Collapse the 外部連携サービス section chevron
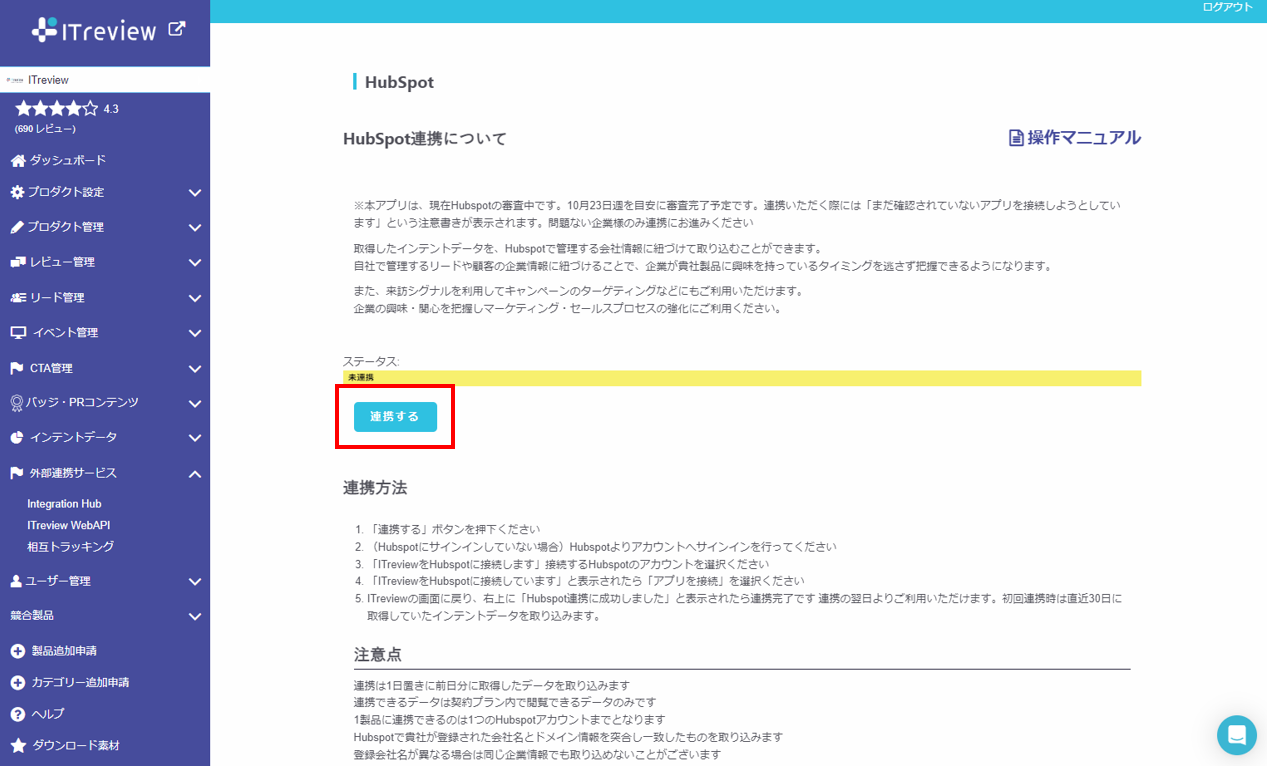Viewport: 1268px width, 767px height. 195,472
